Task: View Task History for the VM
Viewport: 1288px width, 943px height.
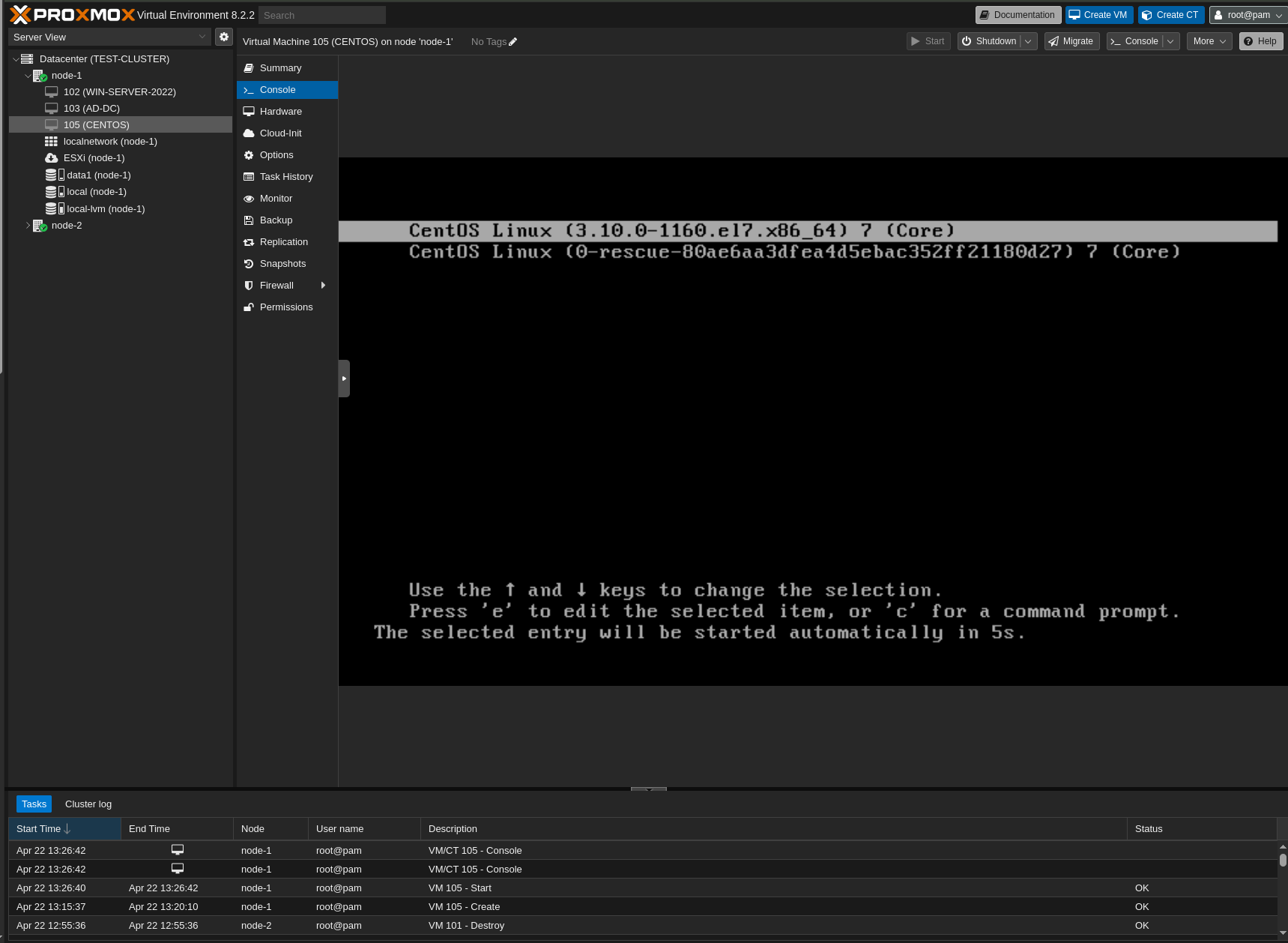Action: tap(286, 176)
